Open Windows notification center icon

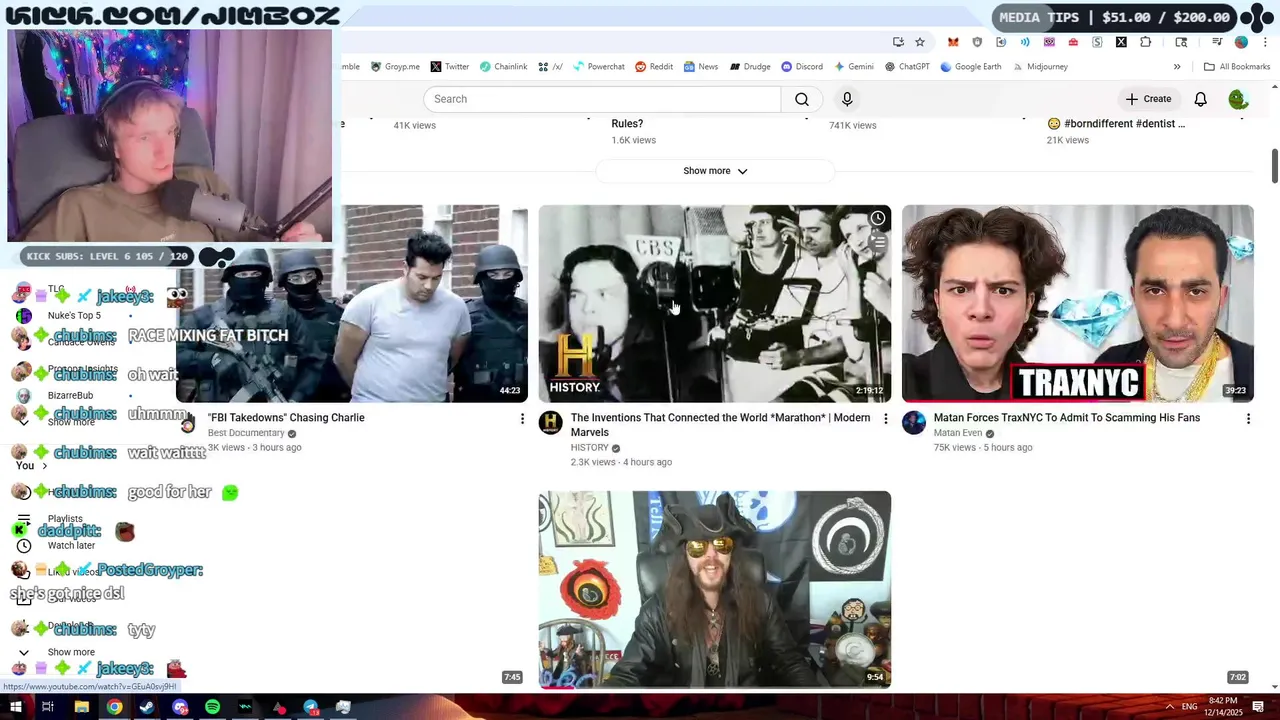1258,707
